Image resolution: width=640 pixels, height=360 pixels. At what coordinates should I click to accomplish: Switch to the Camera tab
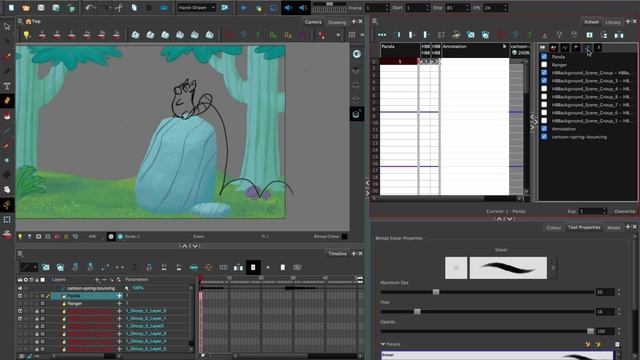[313, 22]
